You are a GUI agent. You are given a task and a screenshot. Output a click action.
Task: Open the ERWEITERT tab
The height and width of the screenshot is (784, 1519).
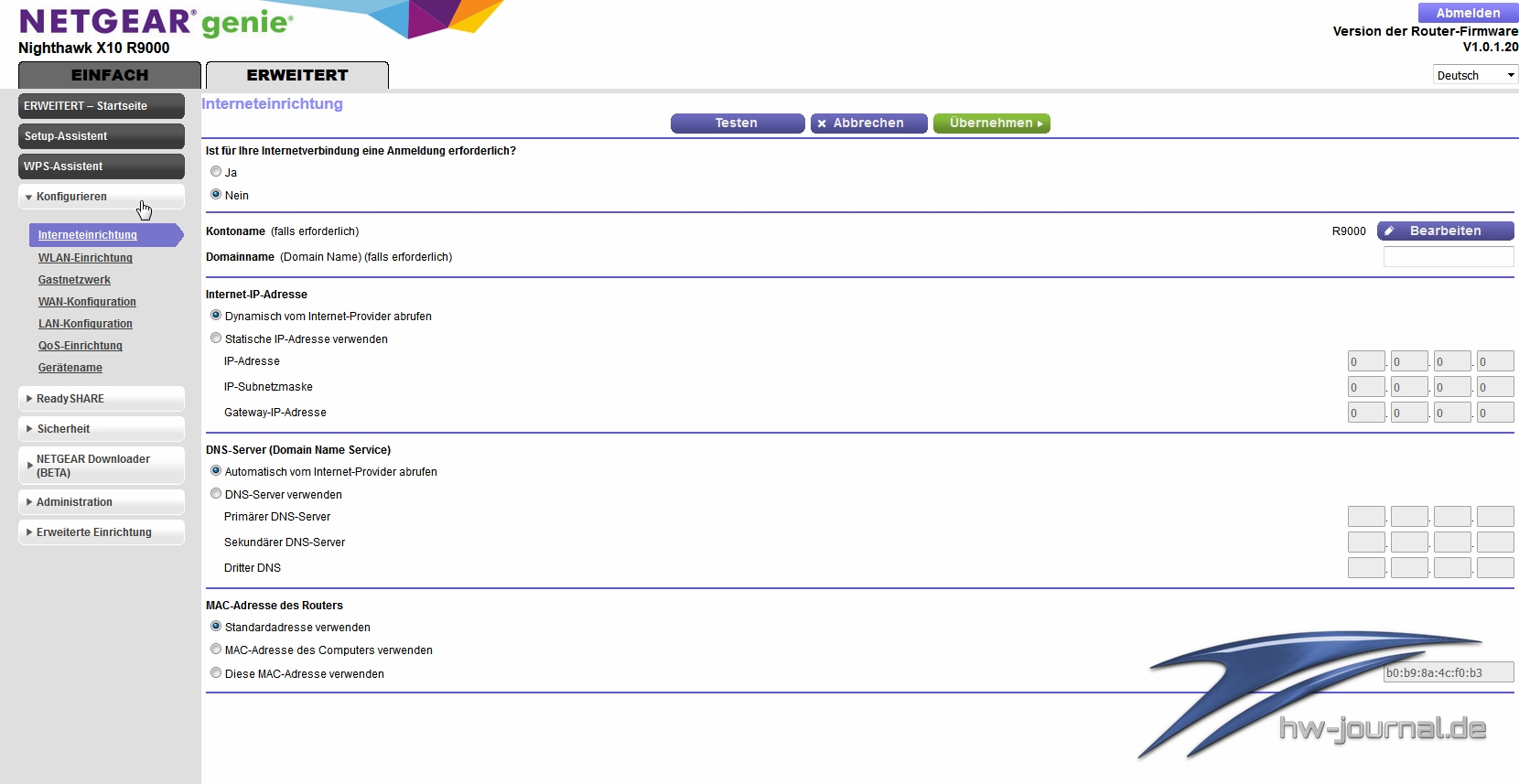point(297,75)
